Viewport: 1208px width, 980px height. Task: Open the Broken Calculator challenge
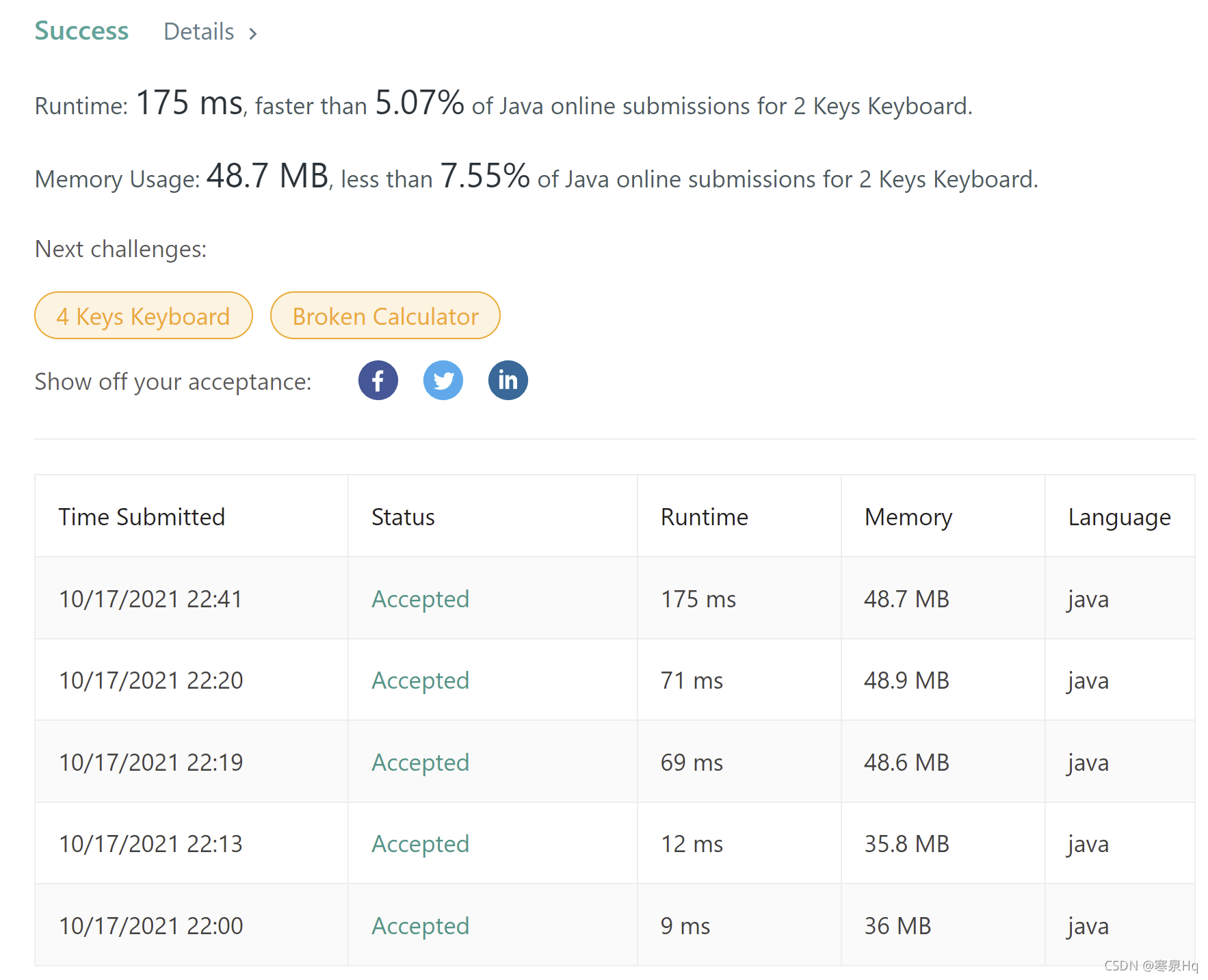click(385, 316)
